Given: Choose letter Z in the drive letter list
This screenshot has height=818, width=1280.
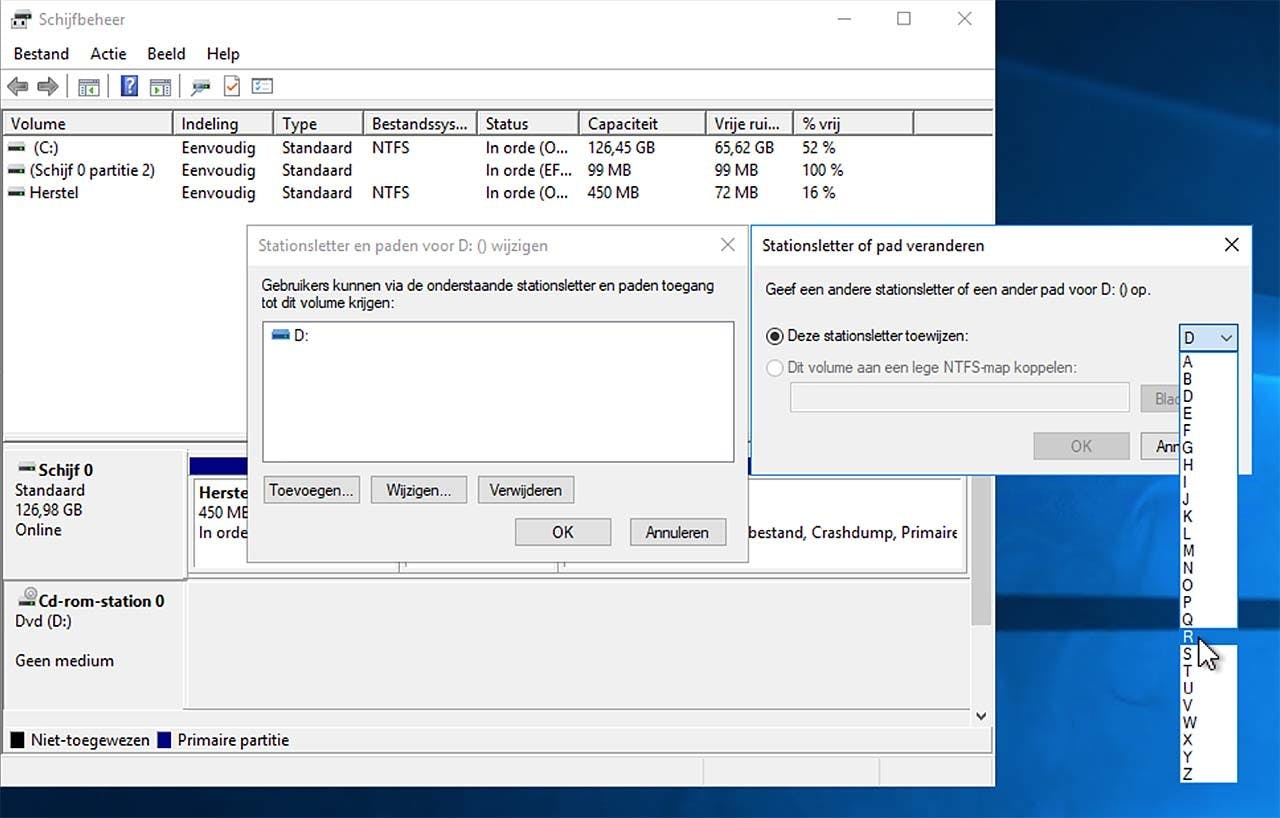Looking at the screenshot, I should click(x=1188, y=774).
